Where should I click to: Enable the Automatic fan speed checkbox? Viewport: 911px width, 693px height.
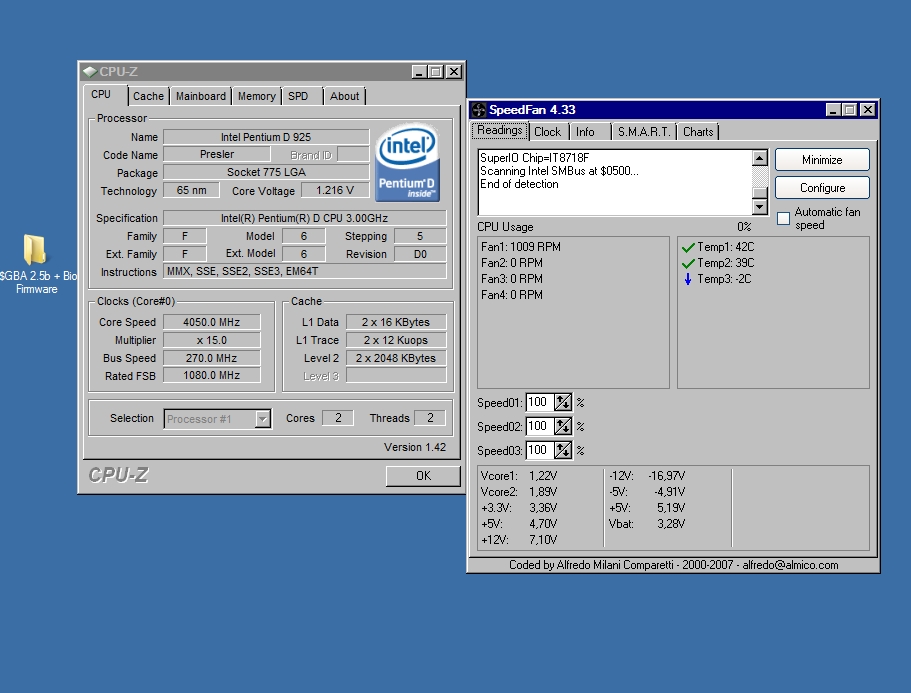(784, 218)
